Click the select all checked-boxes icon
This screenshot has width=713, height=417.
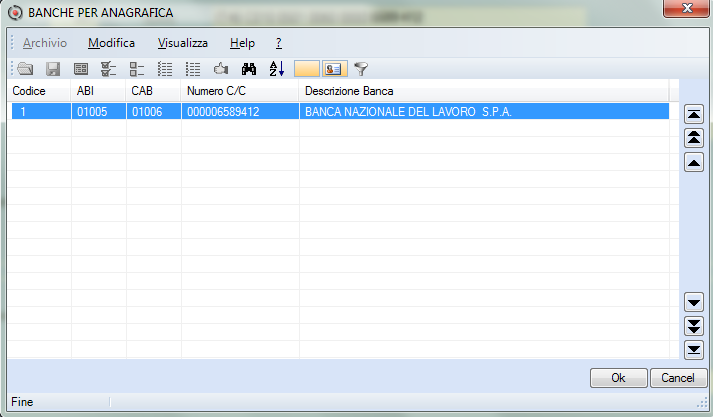click(x=109, y=69)
